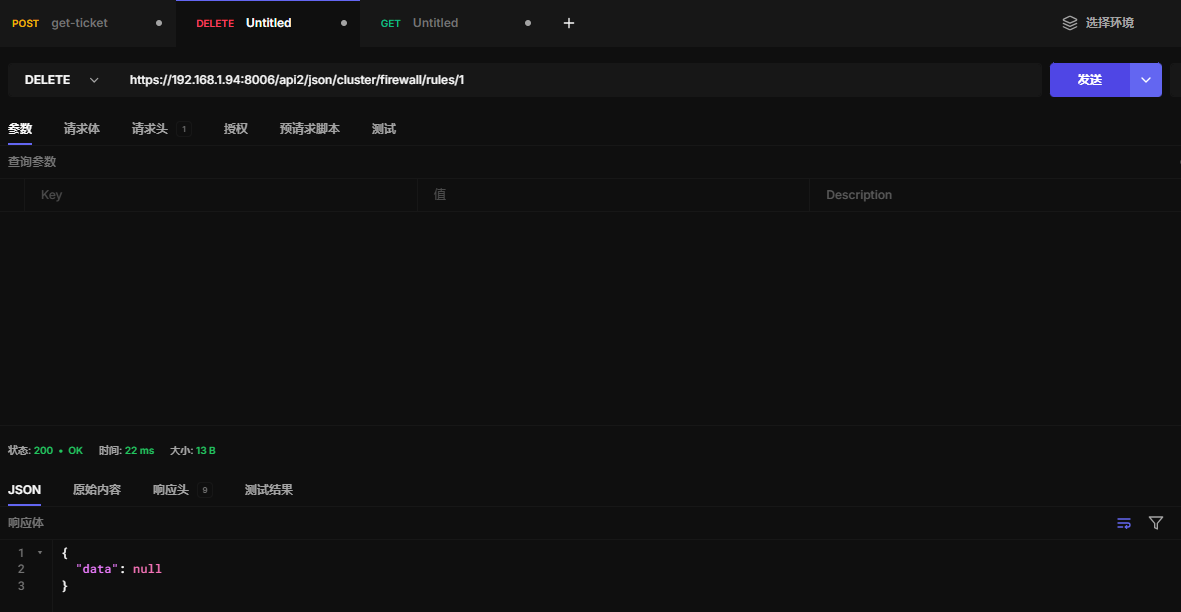Click the layers icon beside 选择环境
Image resolution: width=1181 pixels, height=612 pixels.
click(1070, 23)
